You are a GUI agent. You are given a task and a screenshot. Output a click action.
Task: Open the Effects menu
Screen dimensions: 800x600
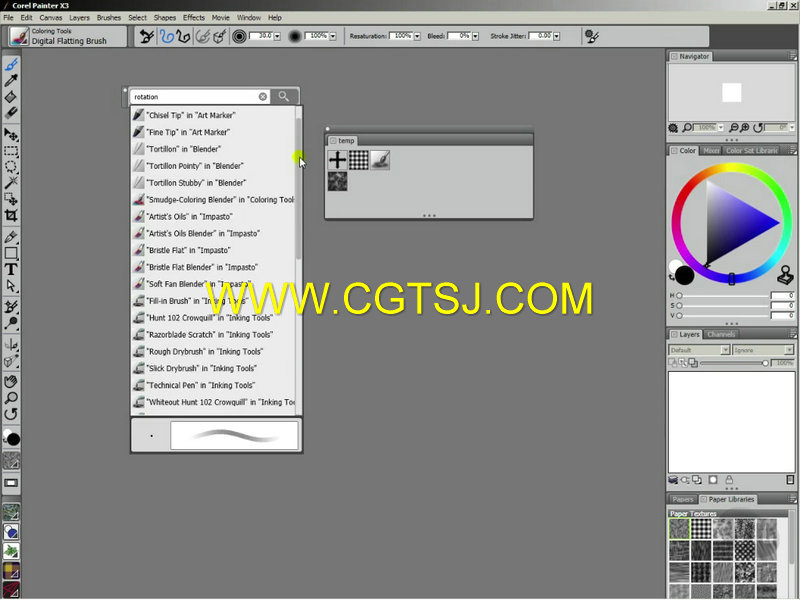[x=194, y=17]
